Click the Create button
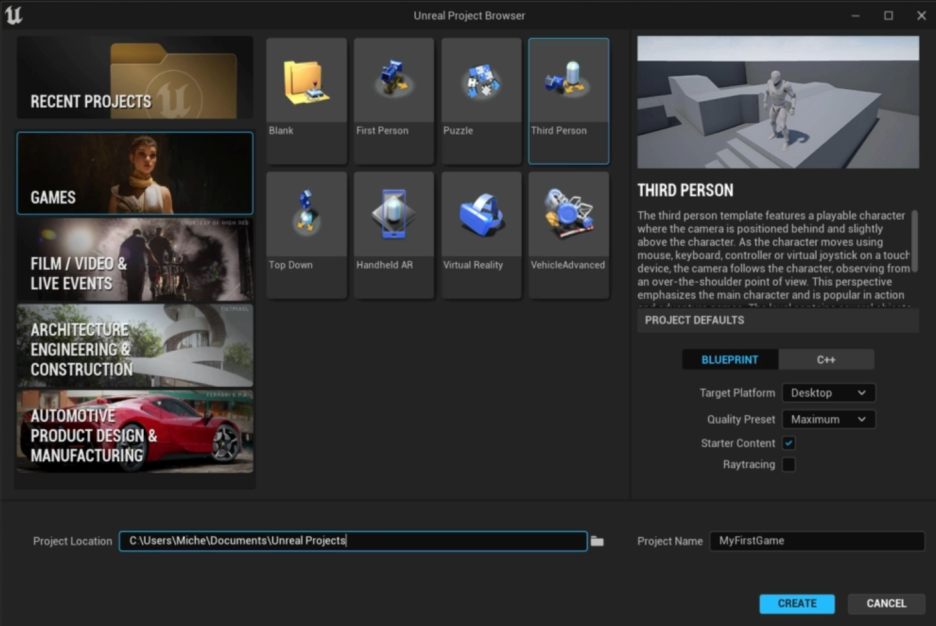Image resolution: width=936 pixels, height=626 pixels. tap(797, 603)
